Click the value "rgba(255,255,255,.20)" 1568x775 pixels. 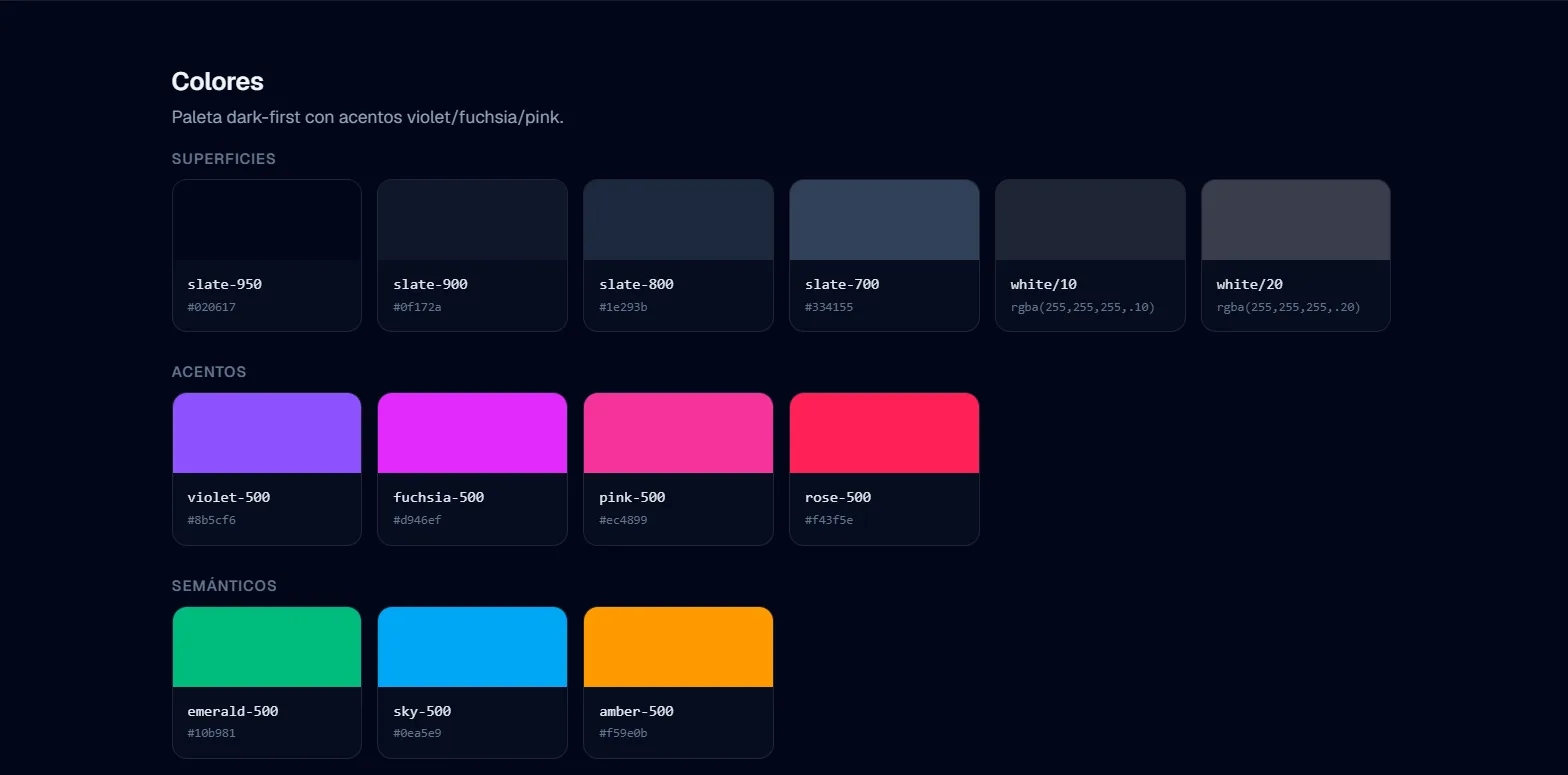click(1290, 307)
